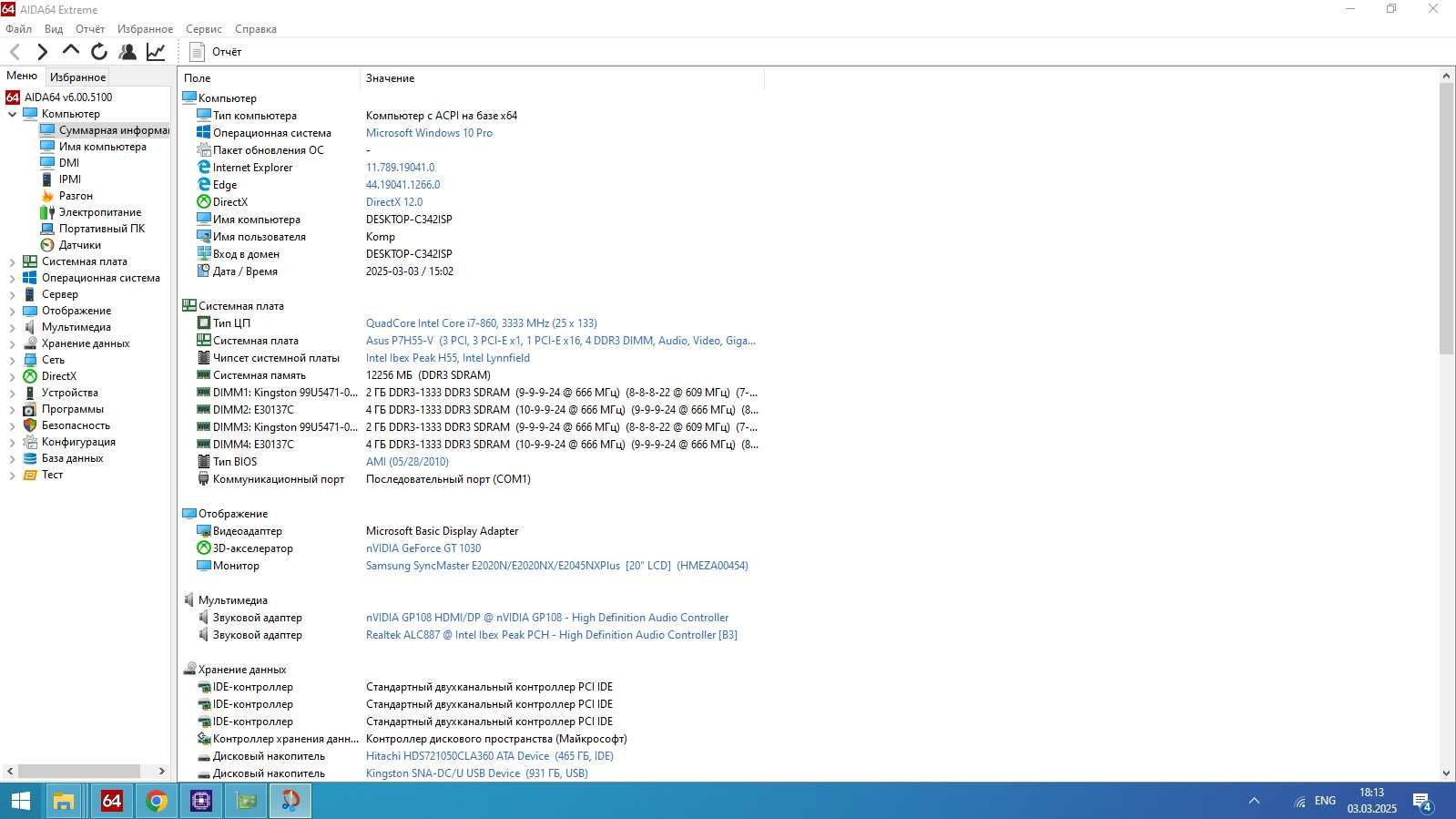
Task: Refresh the report with Refresh icon
Action: point(99,52)
